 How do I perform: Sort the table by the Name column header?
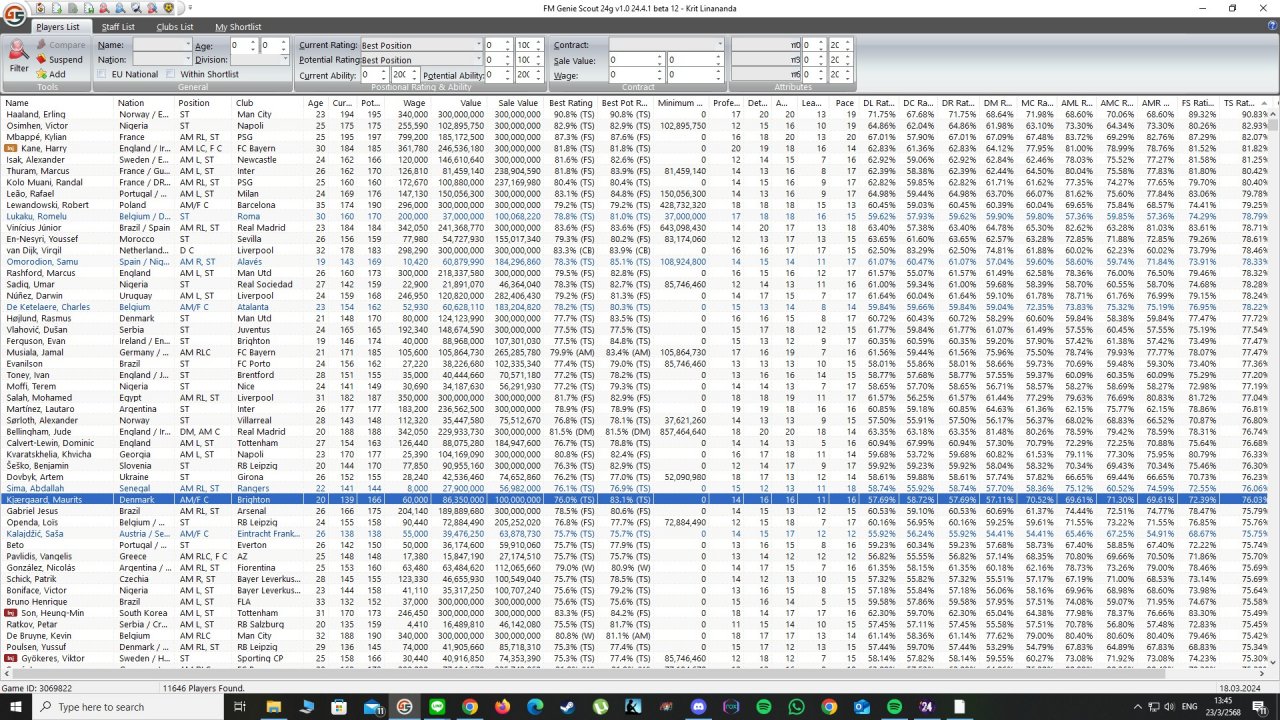click(x=58, y=103)
